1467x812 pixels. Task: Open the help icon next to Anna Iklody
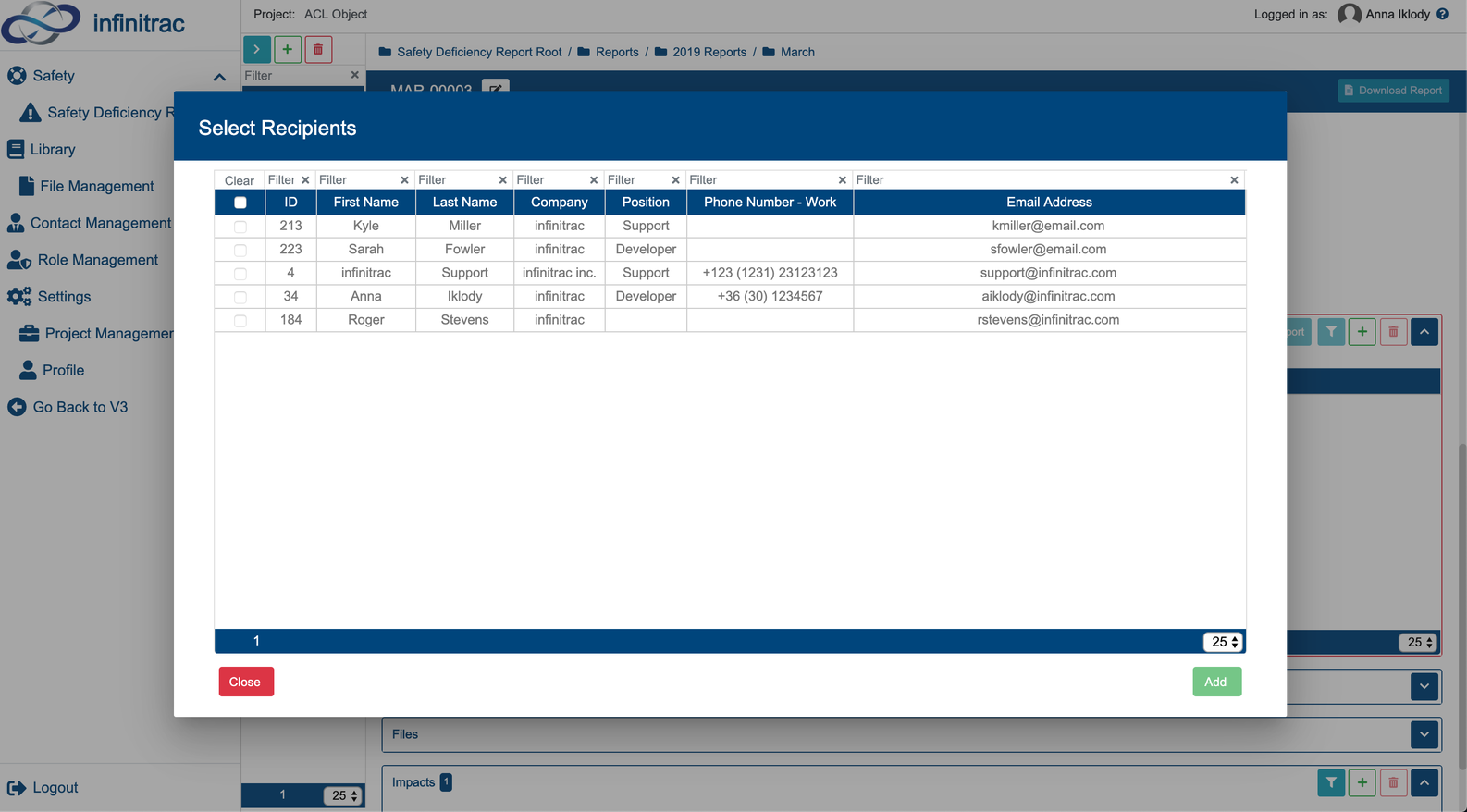(1443, 14)
